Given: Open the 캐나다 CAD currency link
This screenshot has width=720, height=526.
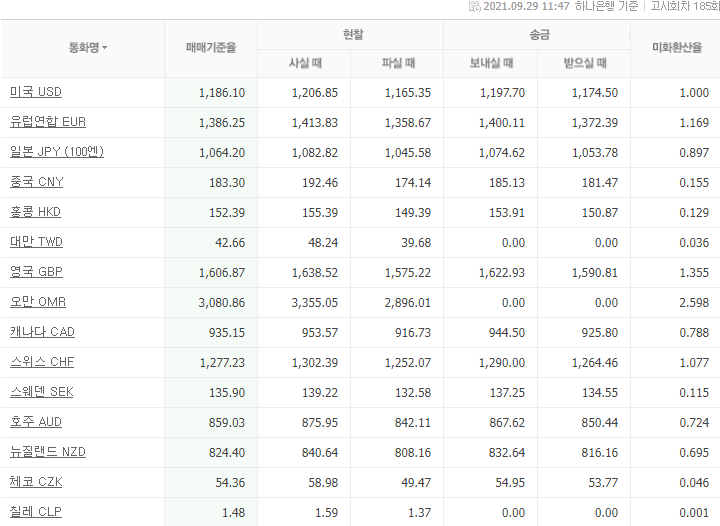Looking at the screenshot, I should [42, 332].
